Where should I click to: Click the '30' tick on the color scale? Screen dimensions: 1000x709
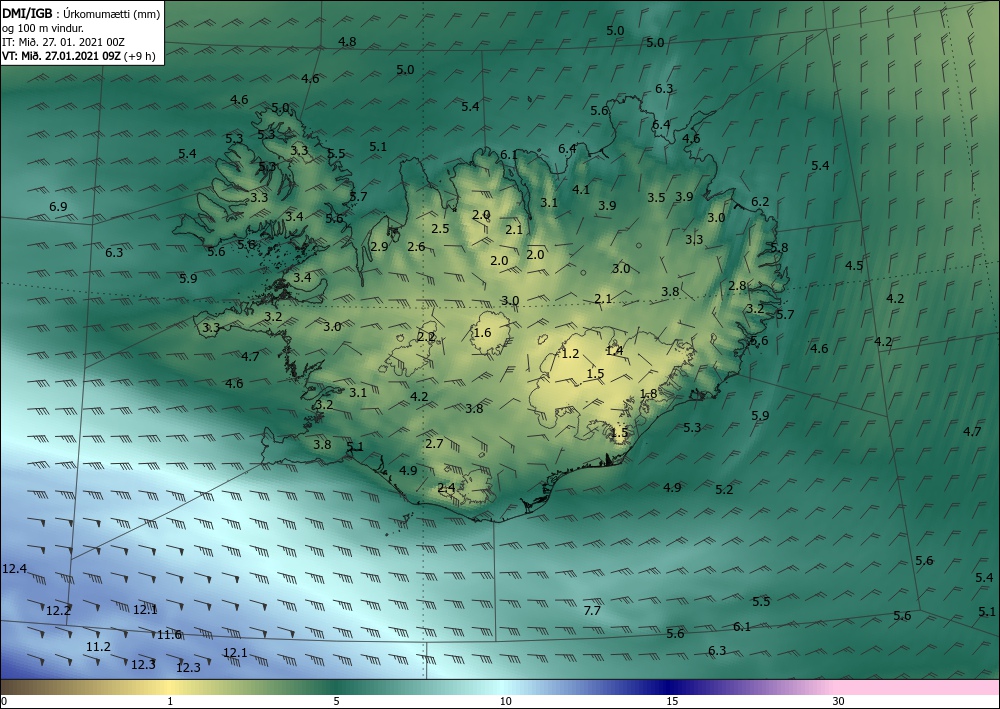(838, 701)
